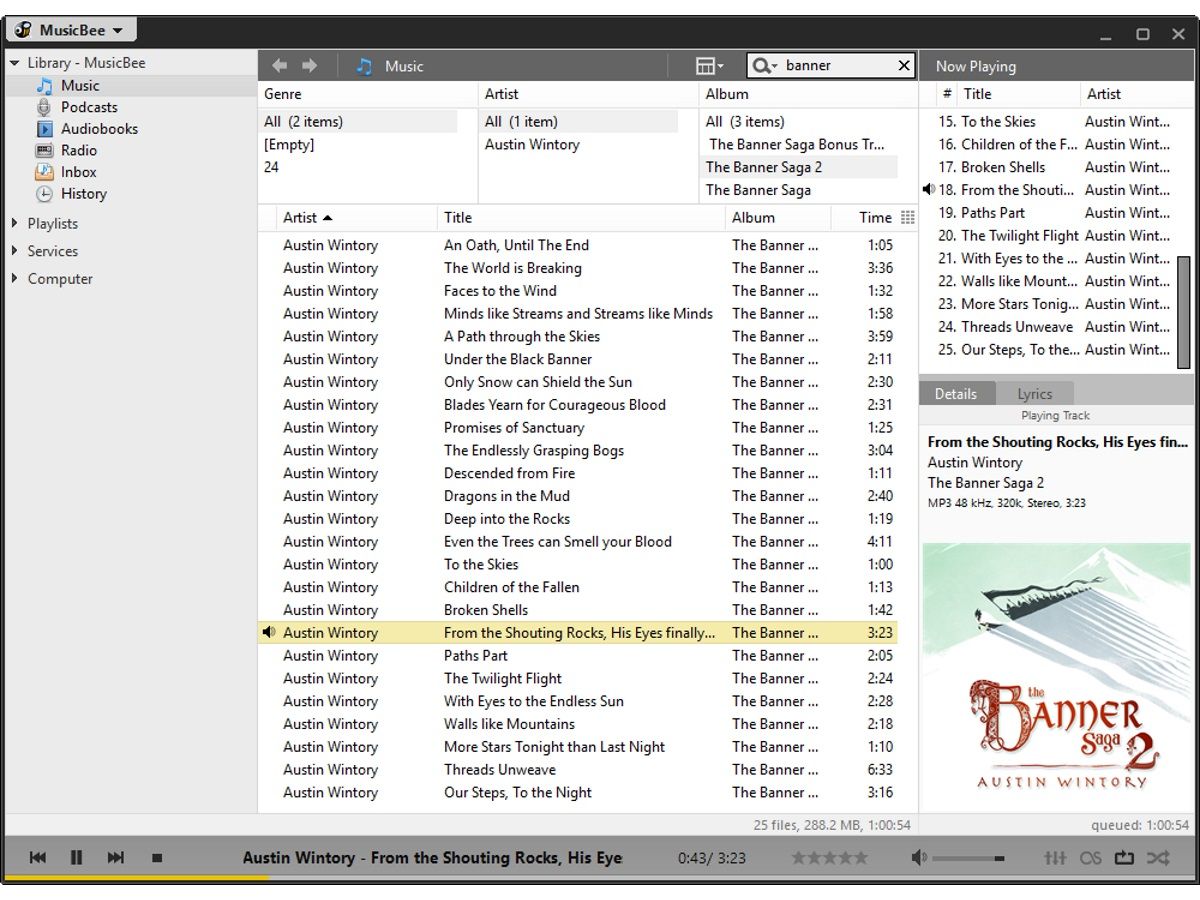Screen dimensions: 1200x900
Task: Switch to the Details tab
Action: (956, 393)
